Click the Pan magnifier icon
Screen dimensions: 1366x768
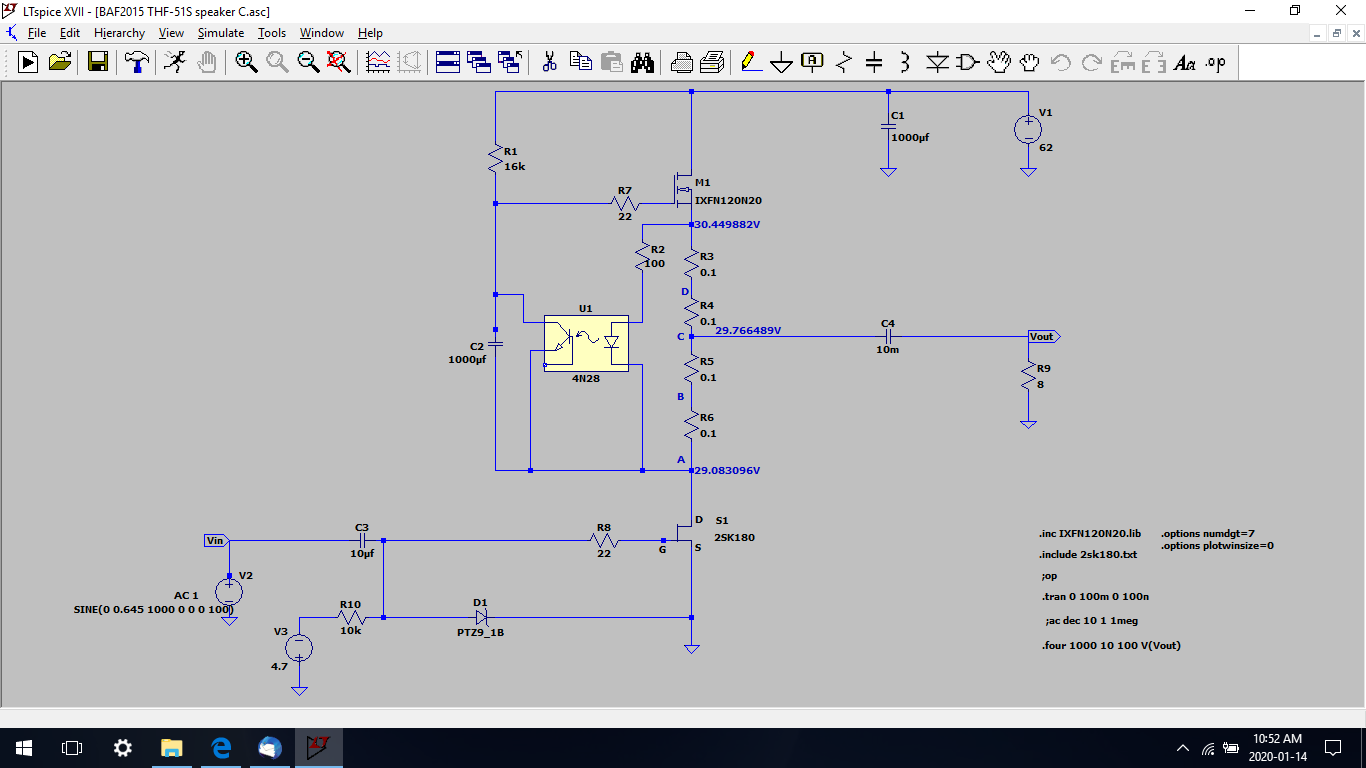pyautogui.click(x=277, y=62)
